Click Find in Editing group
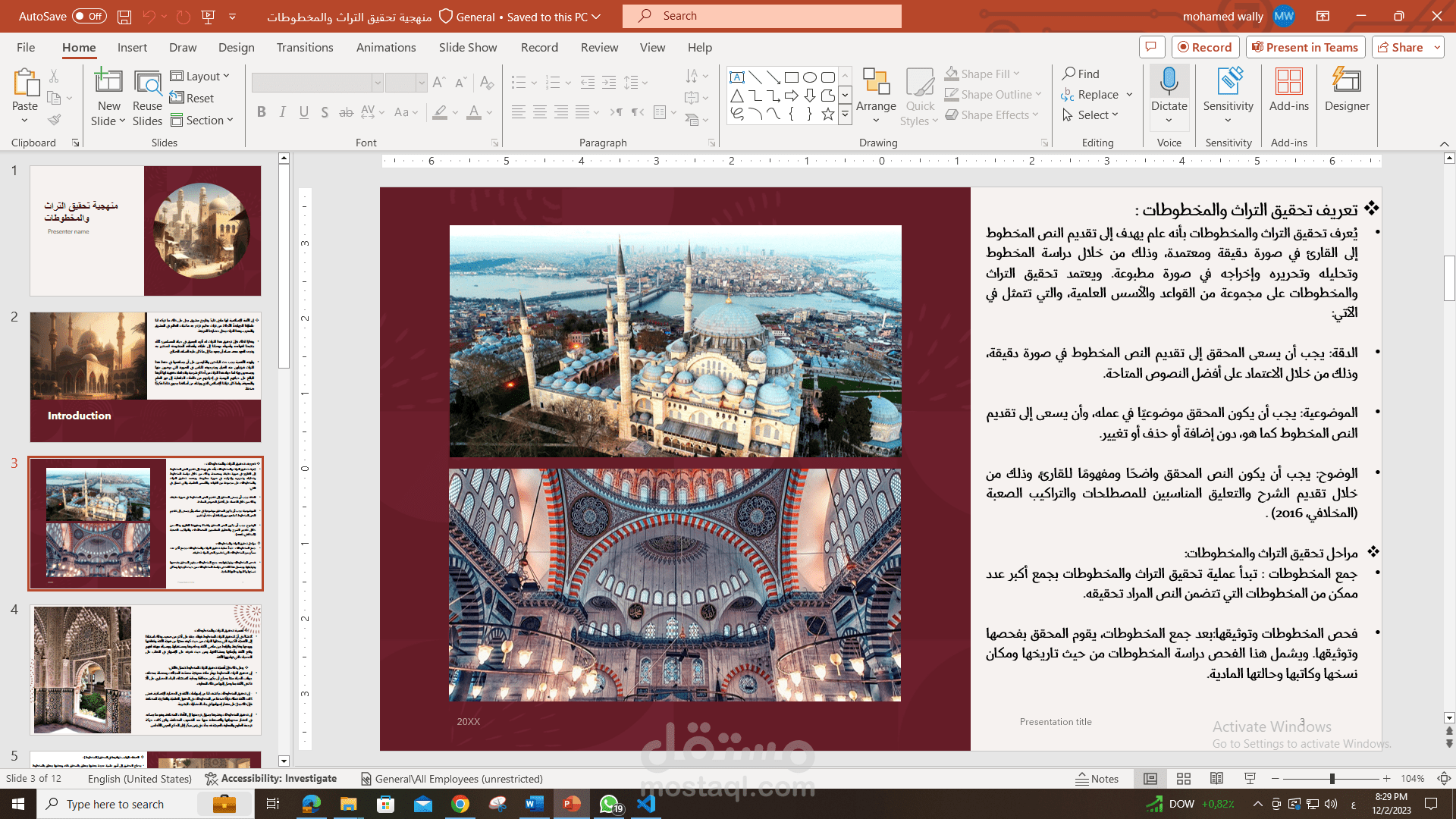 (1081, 74)
